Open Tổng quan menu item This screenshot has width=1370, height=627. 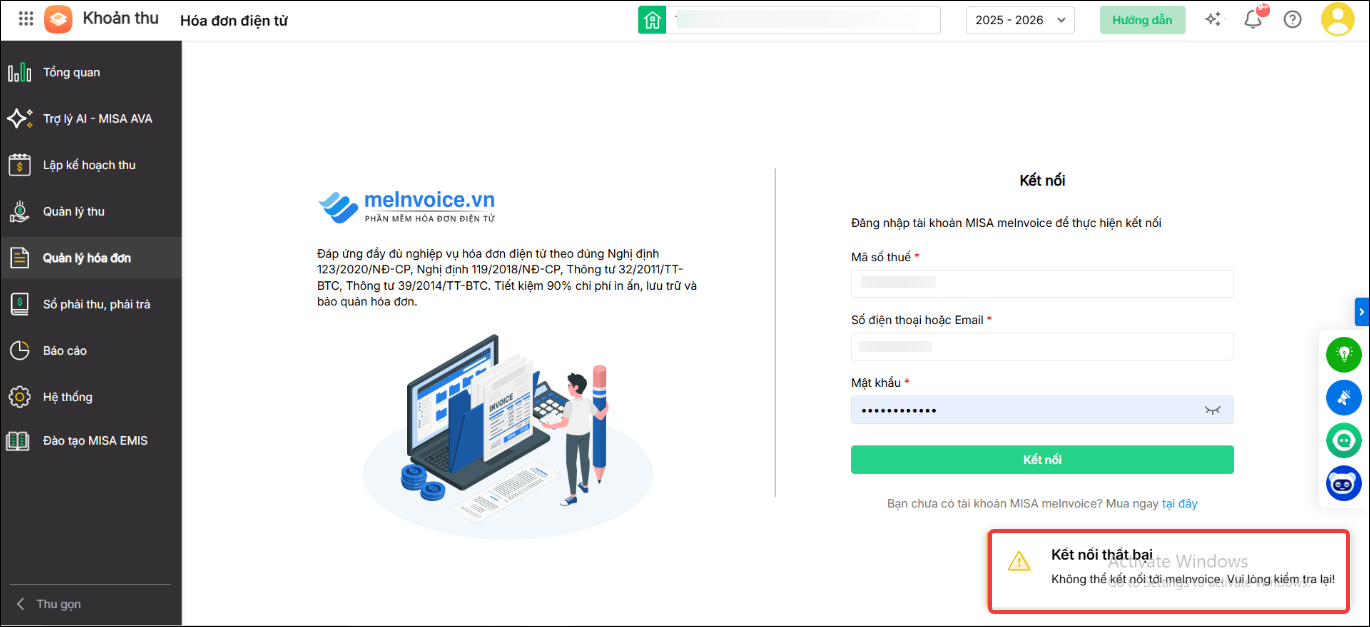(91, 72)
